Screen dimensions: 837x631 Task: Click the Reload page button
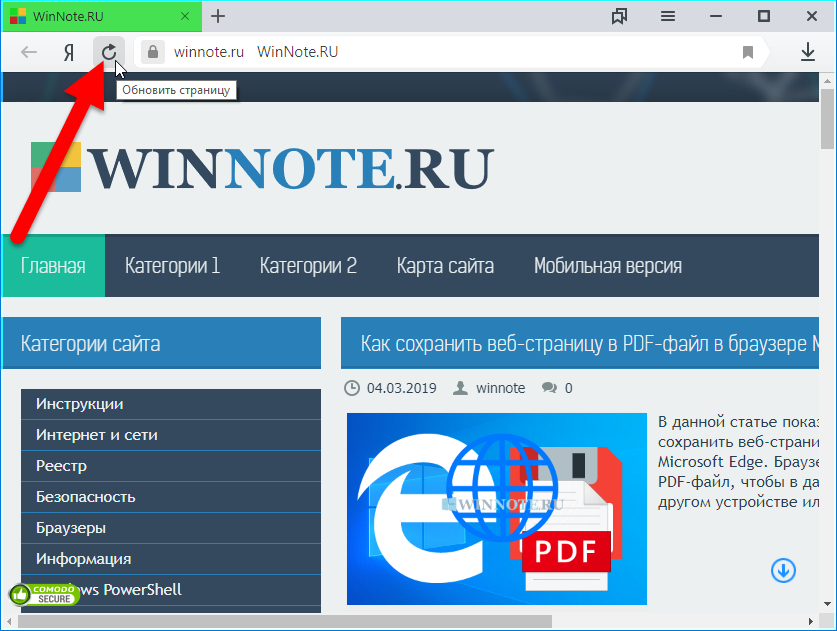109,52
